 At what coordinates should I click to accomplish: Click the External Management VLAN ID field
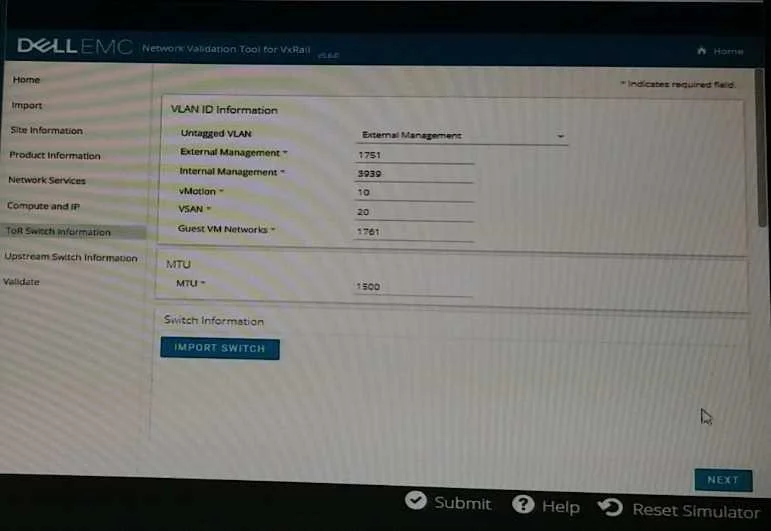[x=414, y=155]
